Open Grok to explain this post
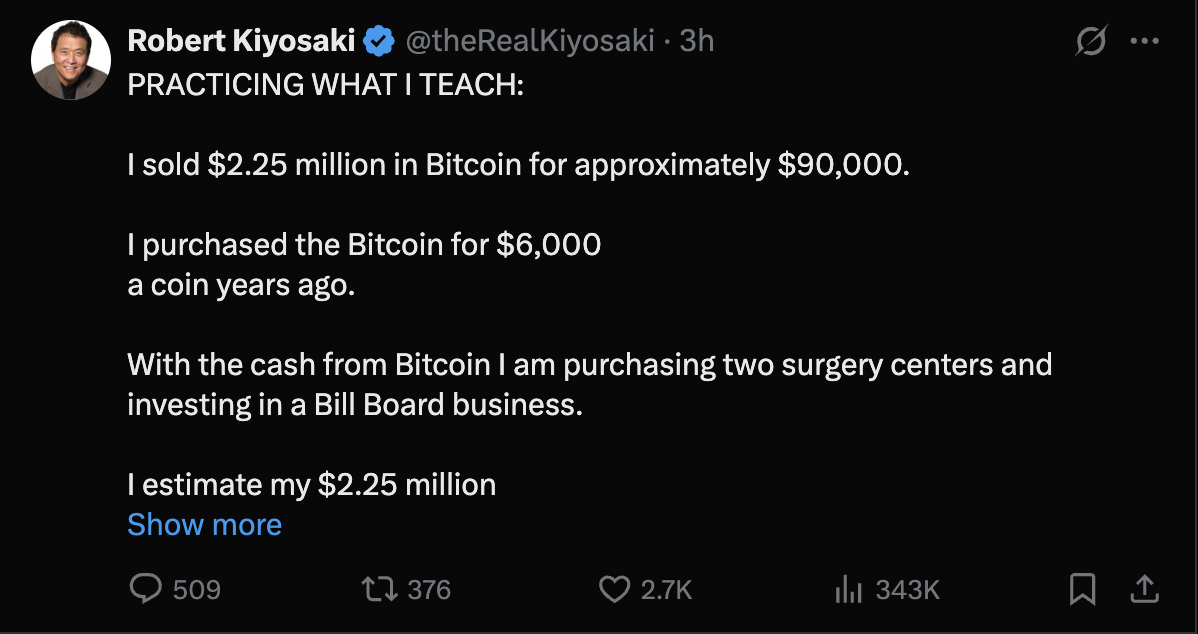 1091,40
